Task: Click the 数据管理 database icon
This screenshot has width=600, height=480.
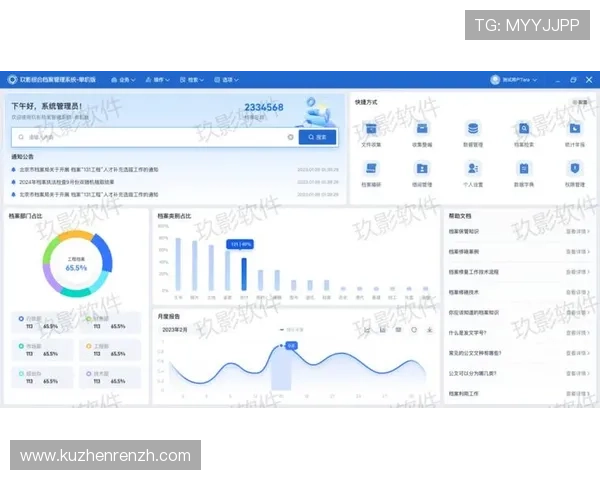Action: point(472,129)
